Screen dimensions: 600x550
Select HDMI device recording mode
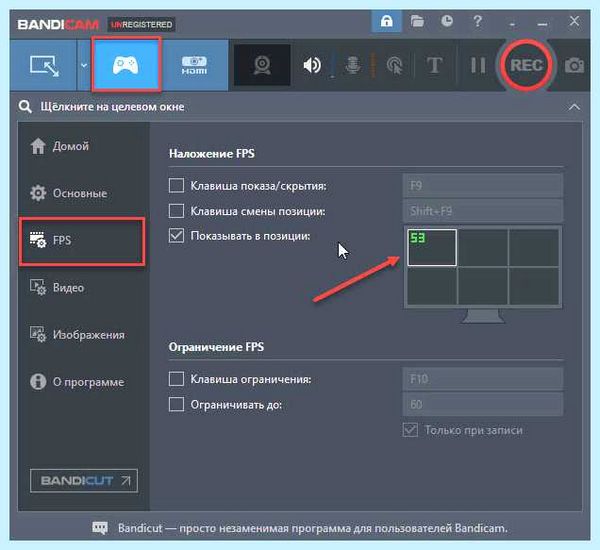[194, 65]
